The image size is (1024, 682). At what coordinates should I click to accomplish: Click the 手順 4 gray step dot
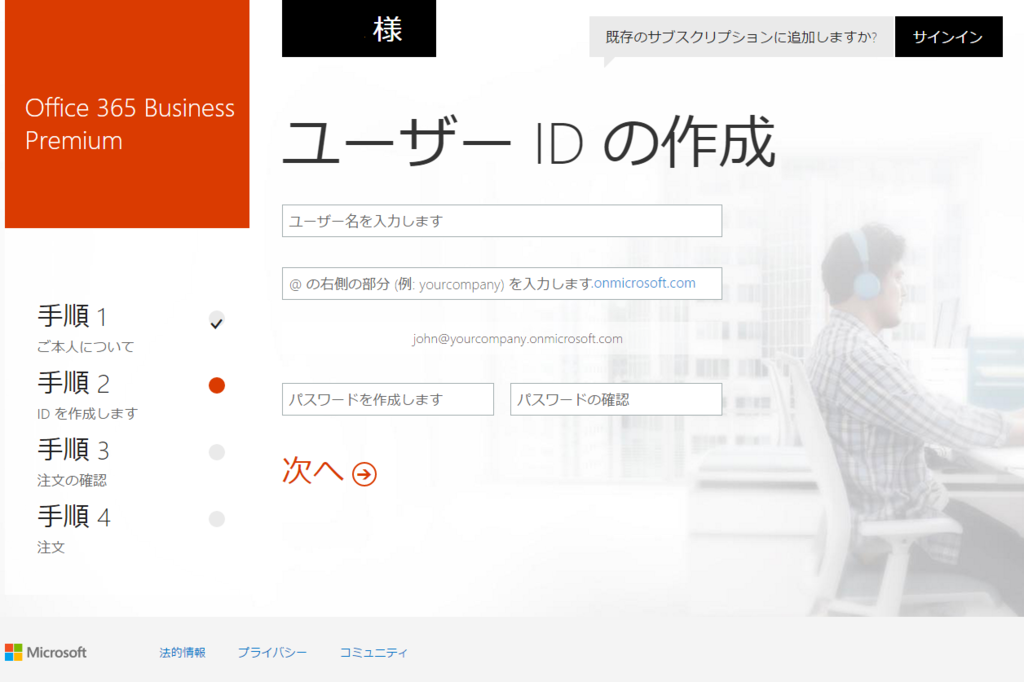tap(216, 519)
